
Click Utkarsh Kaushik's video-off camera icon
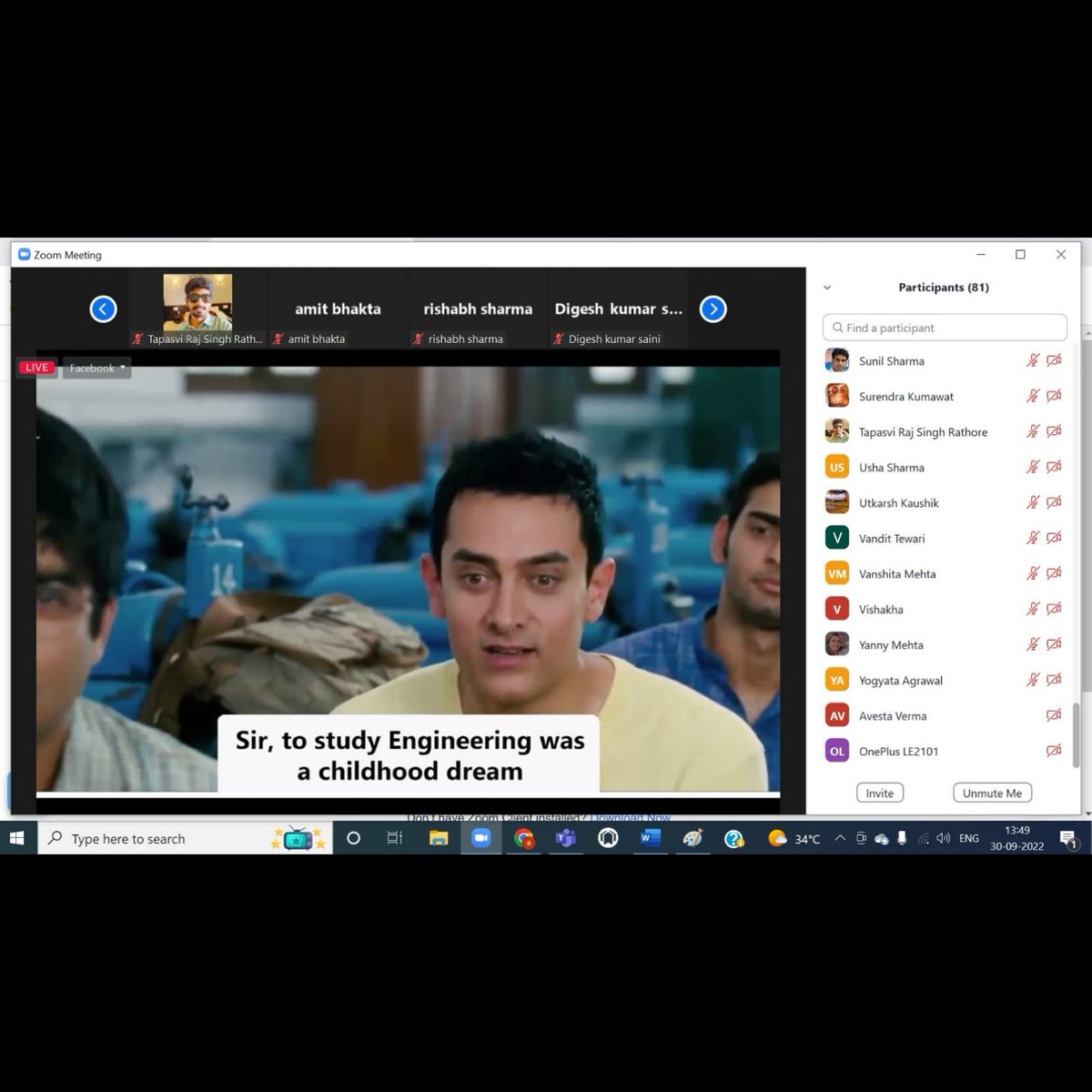click(1054, 502)
